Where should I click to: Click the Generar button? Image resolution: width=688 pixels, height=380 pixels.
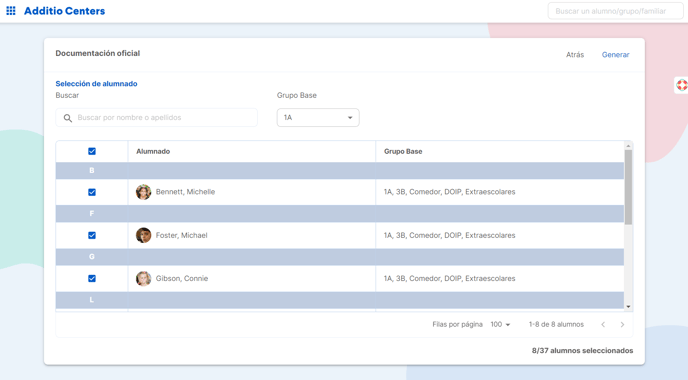pos(615,55)
